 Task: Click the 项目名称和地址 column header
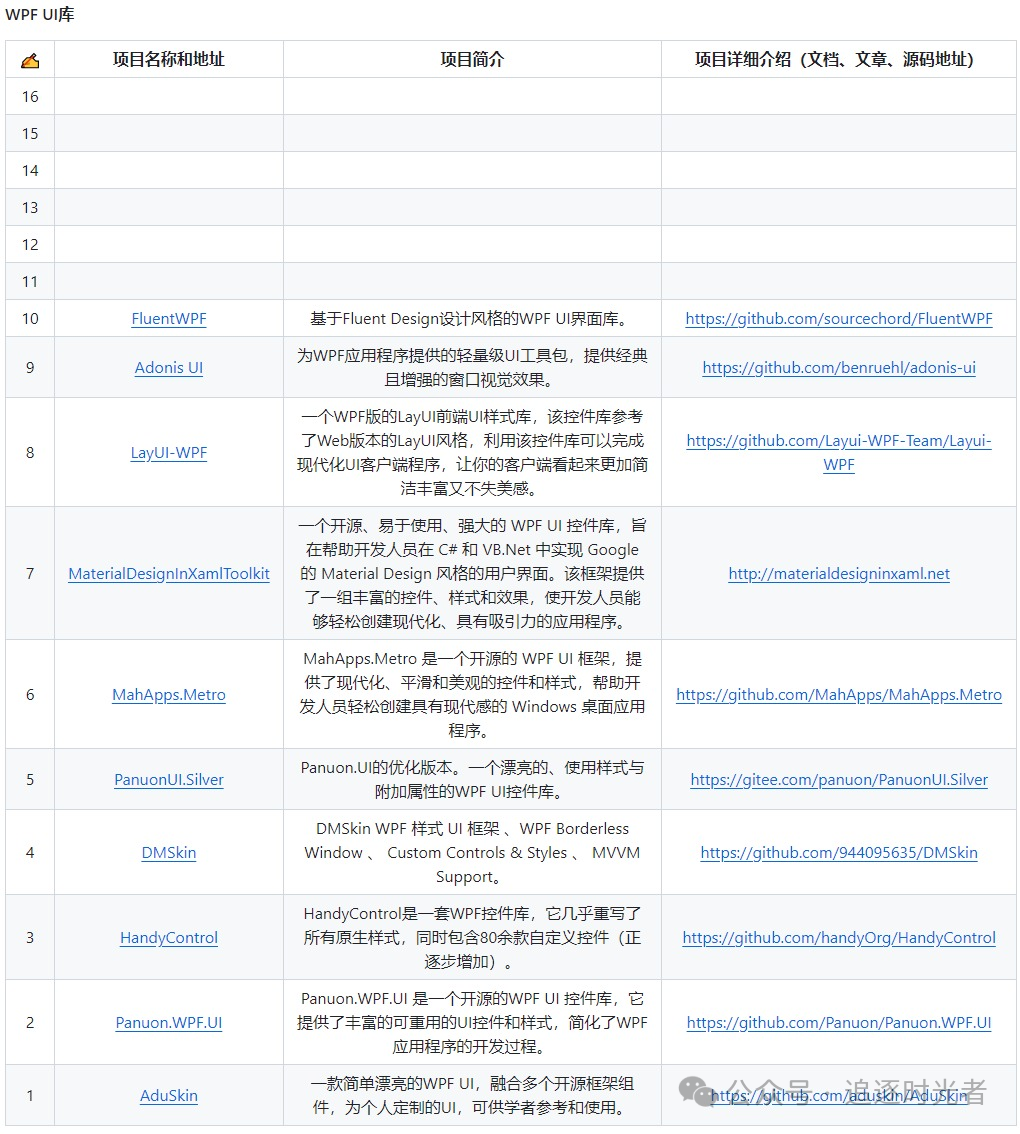[x=169, y=59]
